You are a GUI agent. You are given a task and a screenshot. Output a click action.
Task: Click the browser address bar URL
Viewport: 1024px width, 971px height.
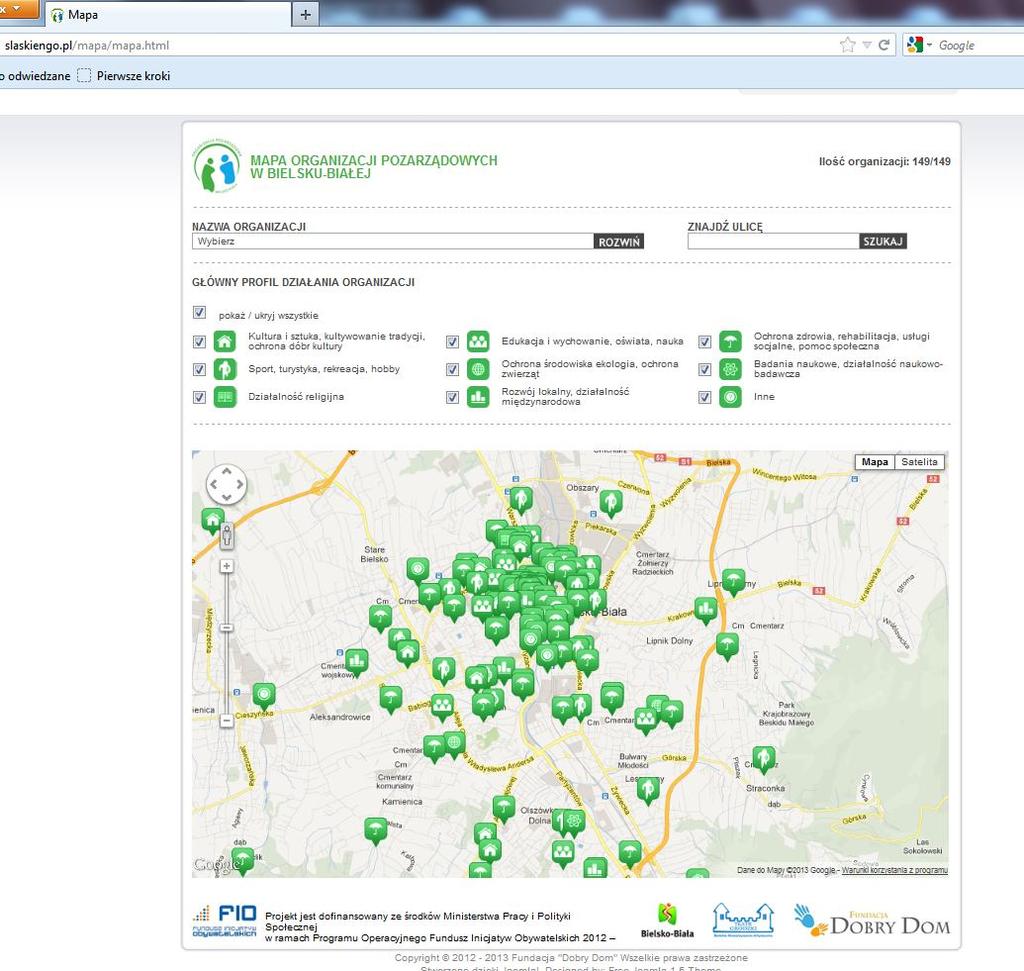(x=87, y=45)
